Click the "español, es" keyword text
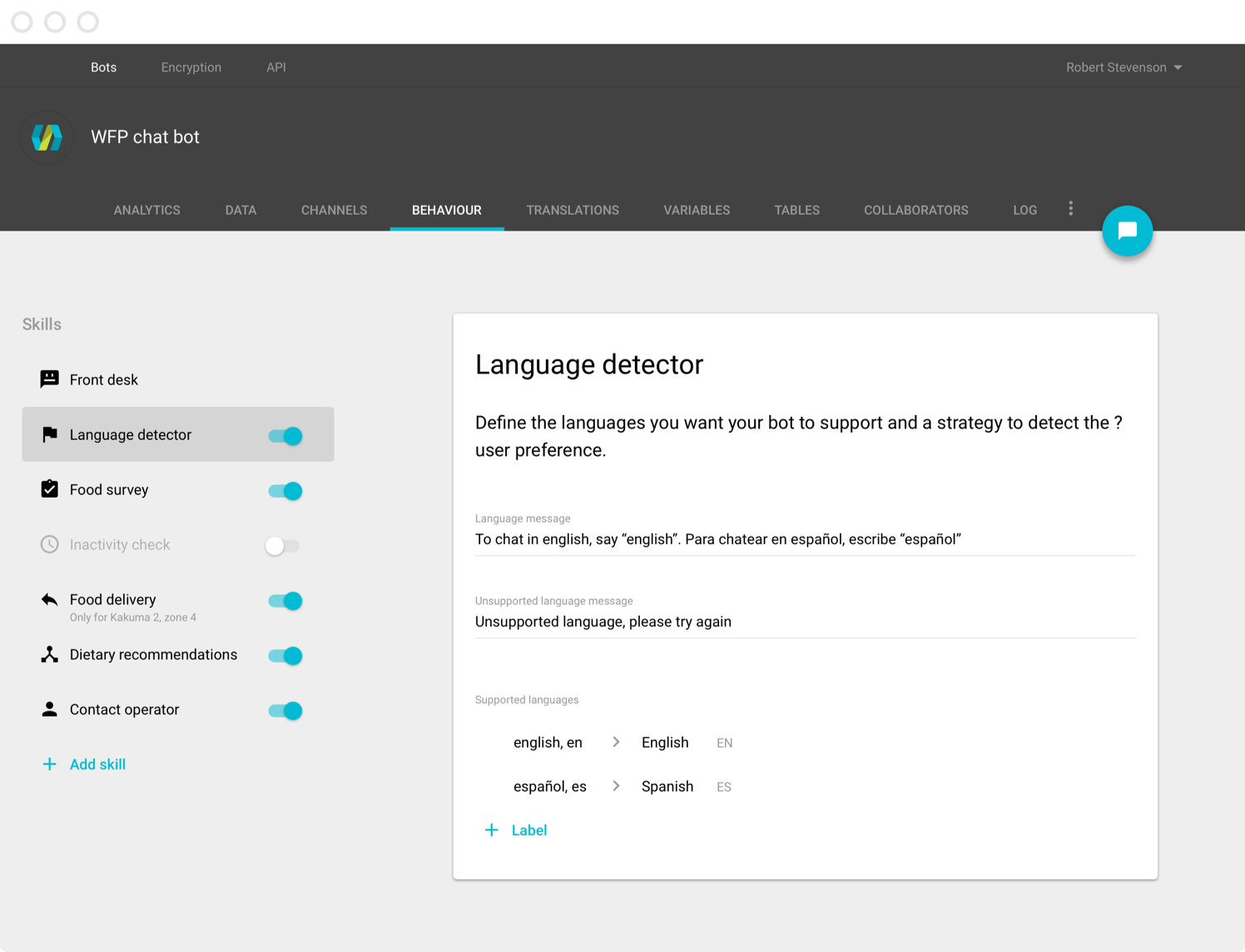Image resolution: width=1245 pixels, height=952 pixels. point(549,786)
